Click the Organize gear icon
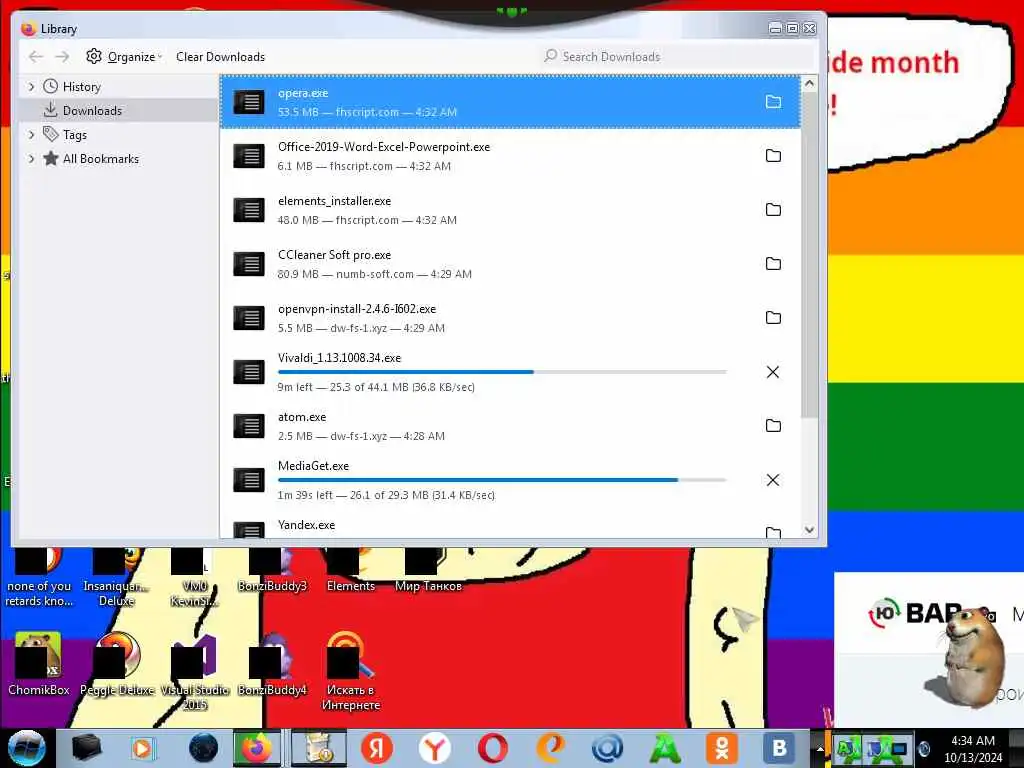The width and height of the screenshot is (1024, 768). (x=94, y=56)
